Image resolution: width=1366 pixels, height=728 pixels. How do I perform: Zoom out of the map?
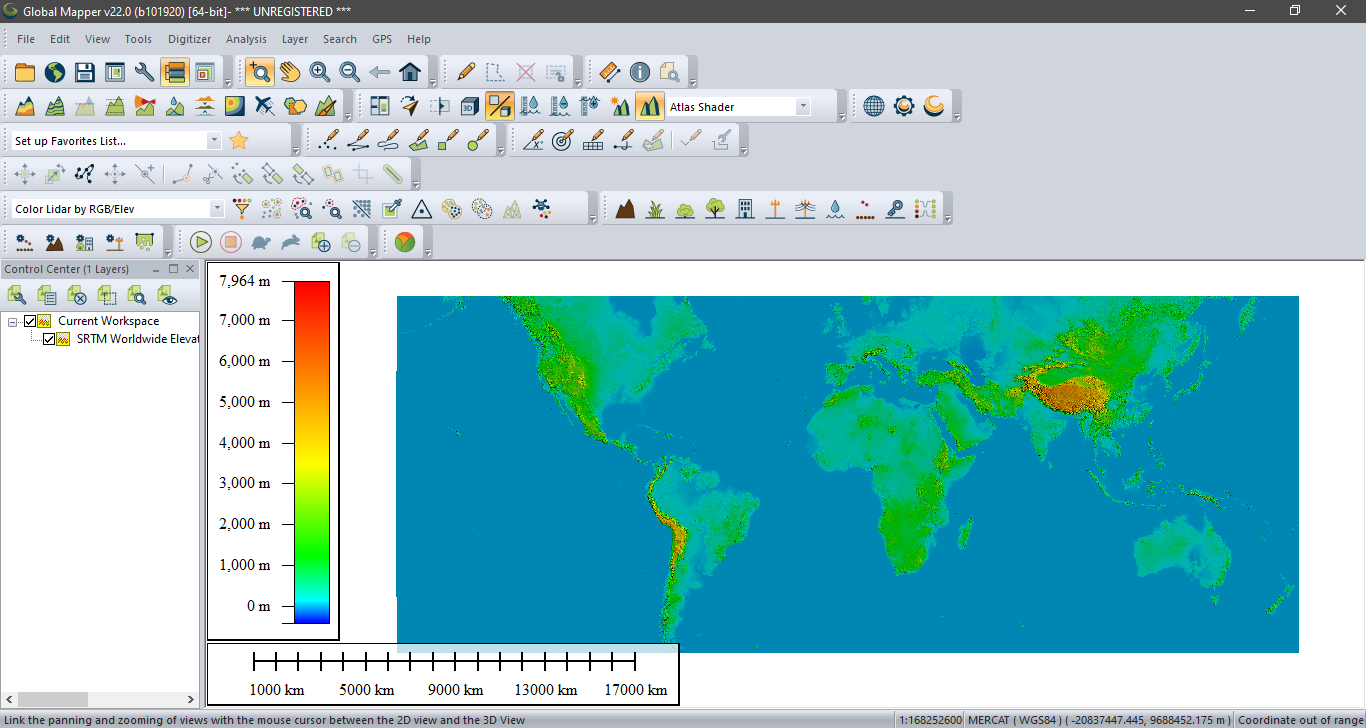click(350, 72)
